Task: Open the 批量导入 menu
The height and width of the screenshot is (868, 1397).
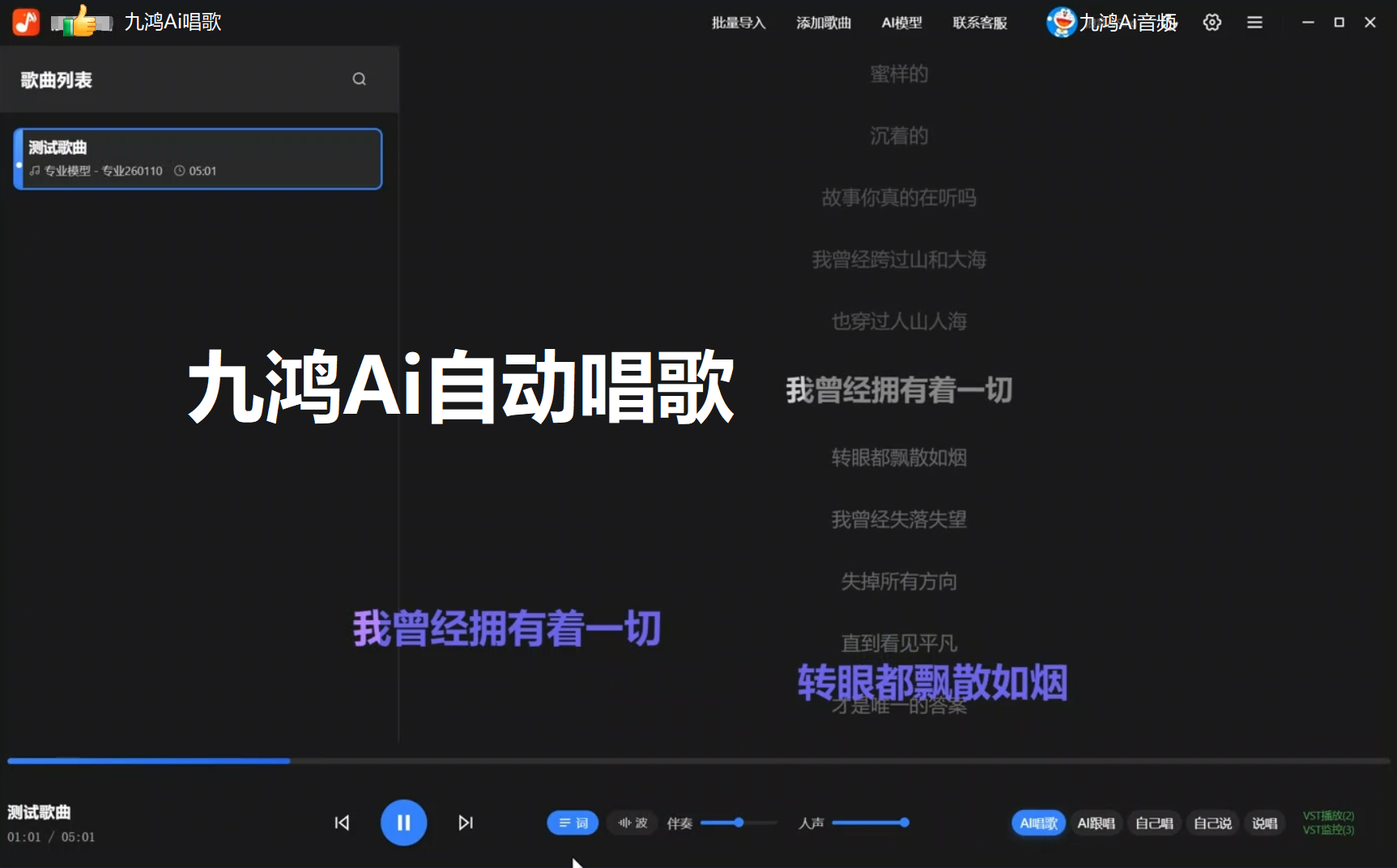Action: pos(739,23)
